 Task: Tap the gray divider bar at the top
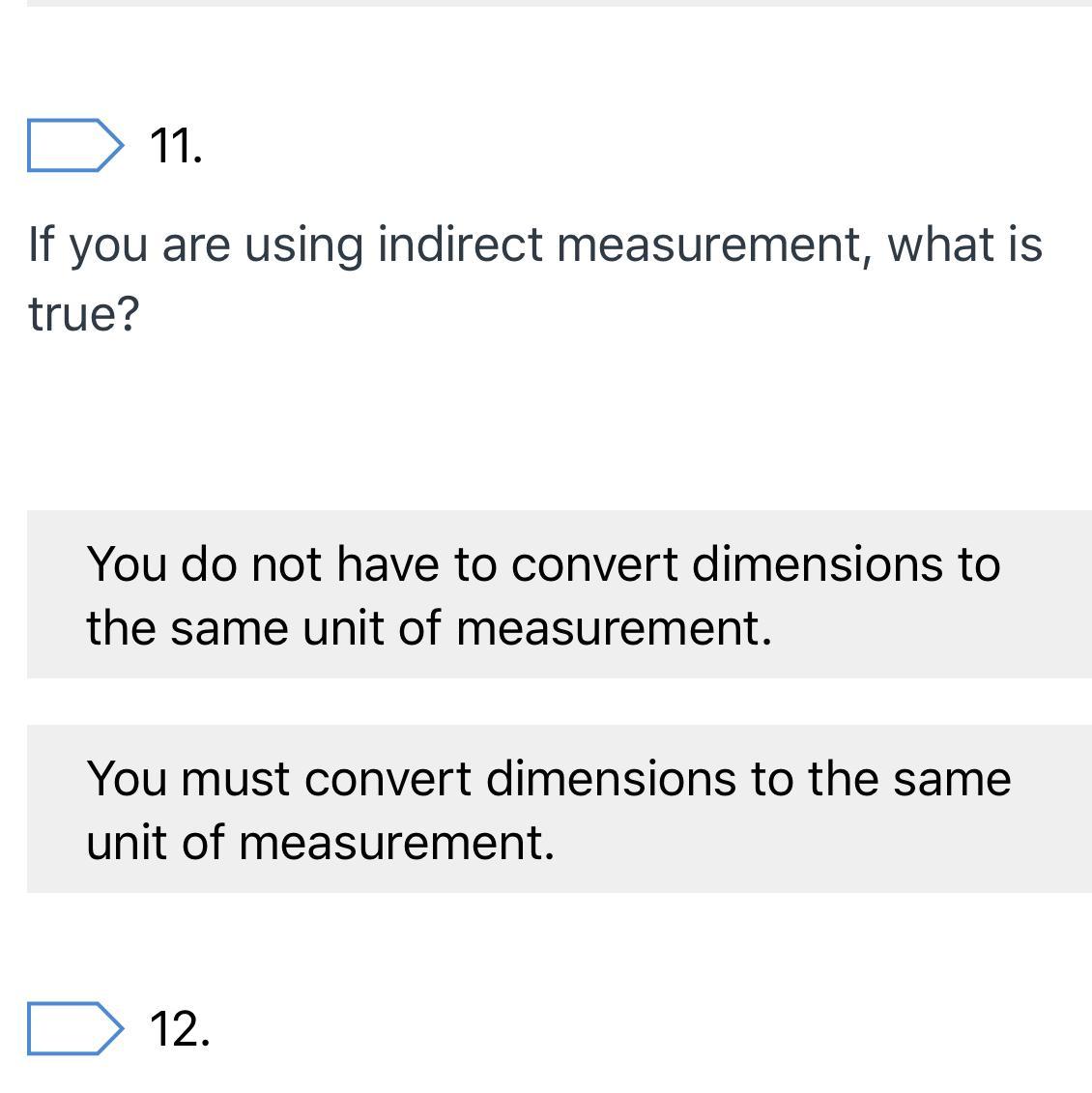click(546, 3)
